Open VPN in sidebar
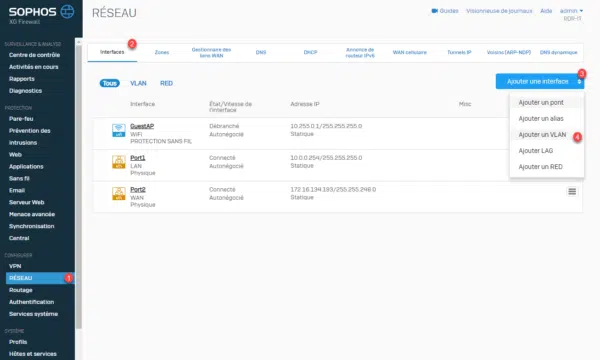The width and height of the screenshot is (600, 360). 15,266
